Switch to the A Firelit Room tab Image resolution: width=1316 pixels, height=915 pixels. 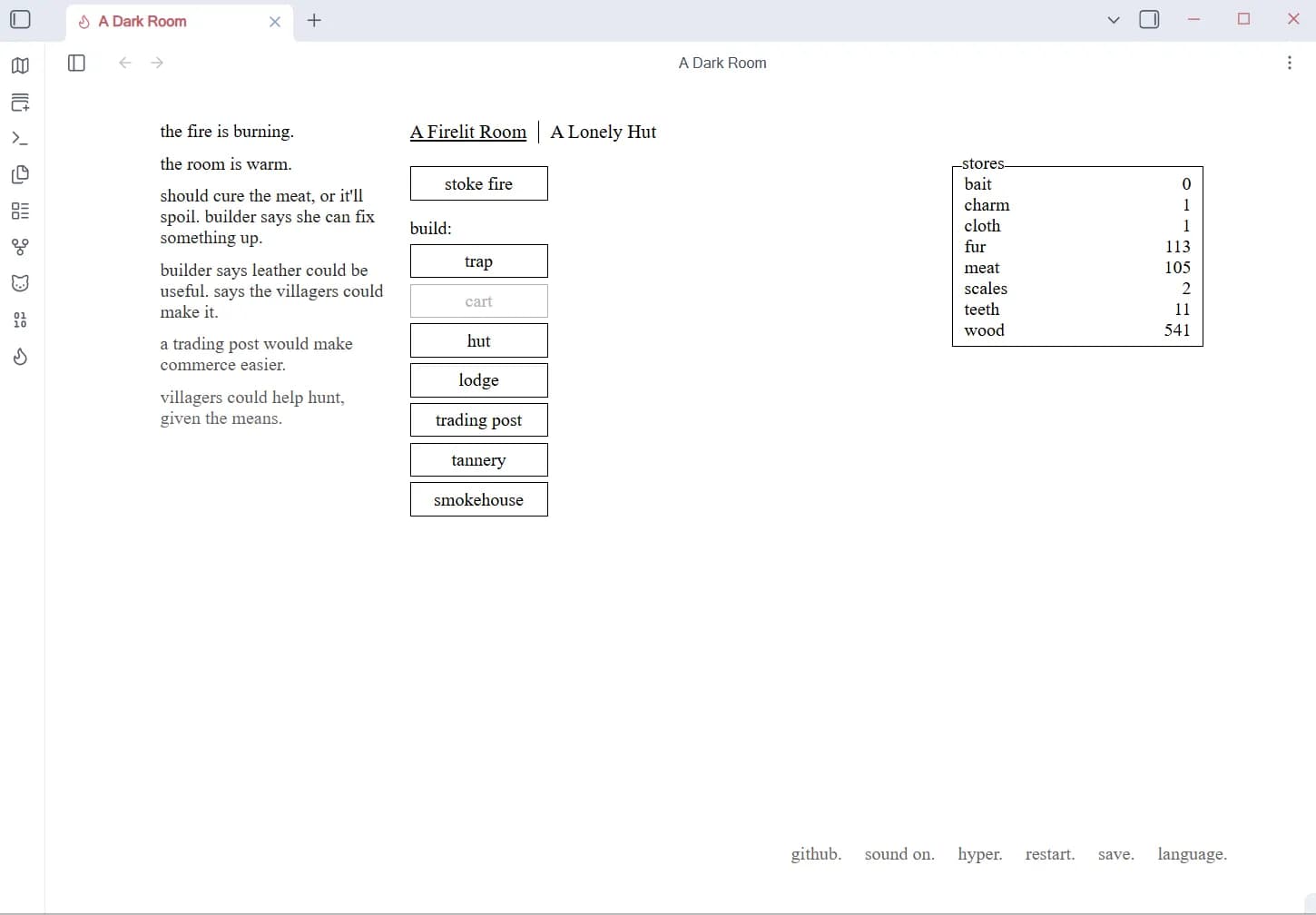pos(468,132)
